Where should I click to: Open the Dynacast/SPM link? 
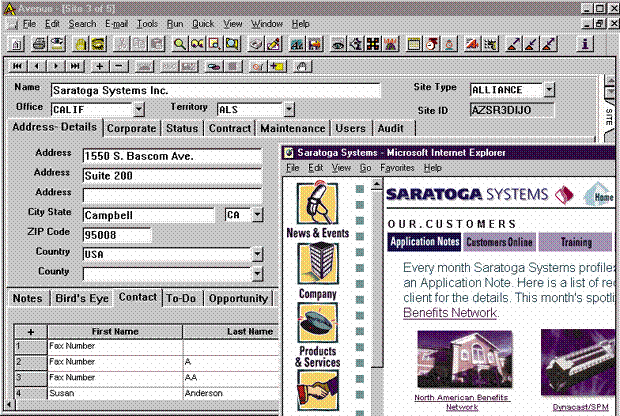click(x=580, y=407)
